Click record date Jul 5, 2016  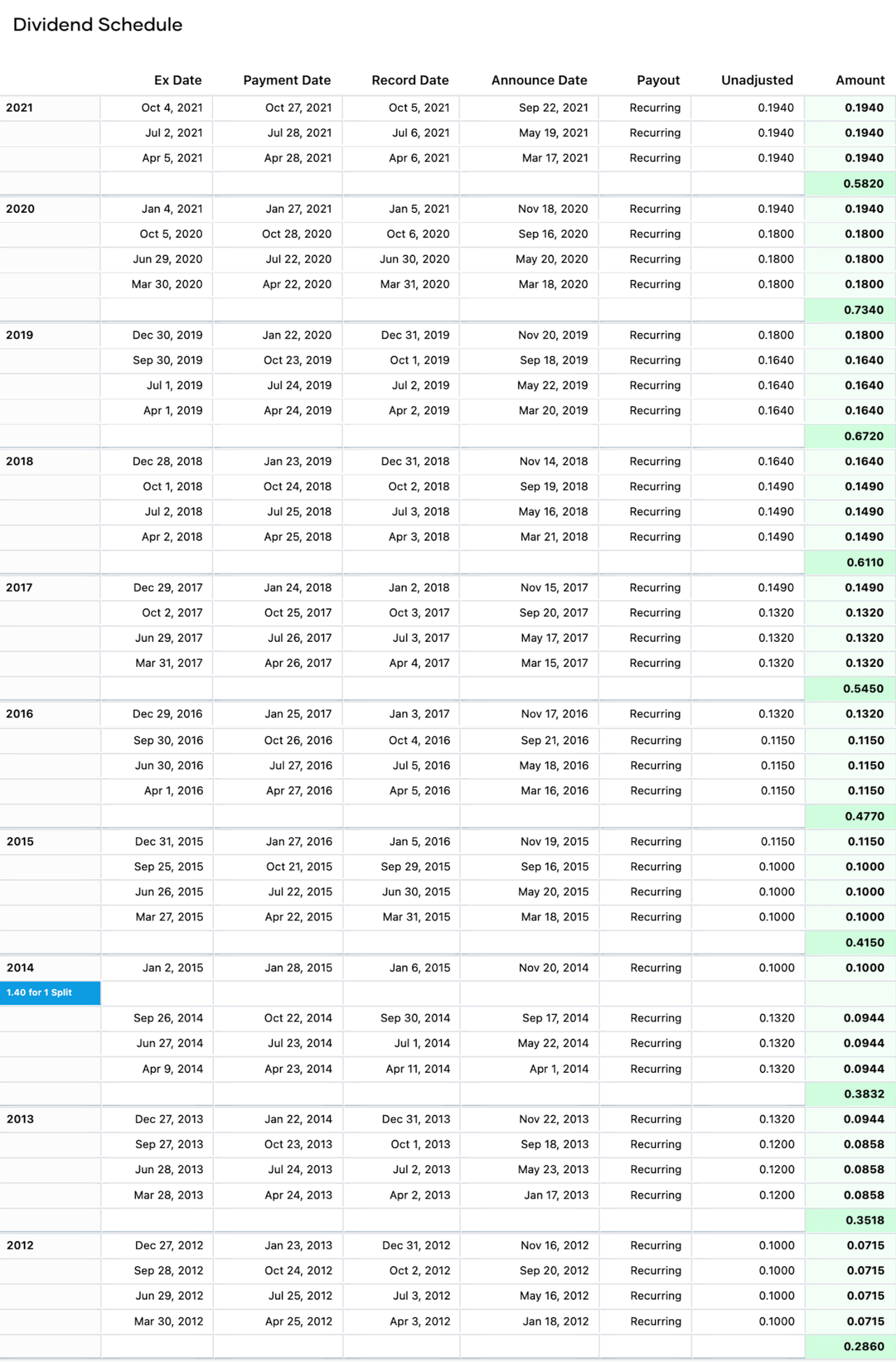click(421, 766)
